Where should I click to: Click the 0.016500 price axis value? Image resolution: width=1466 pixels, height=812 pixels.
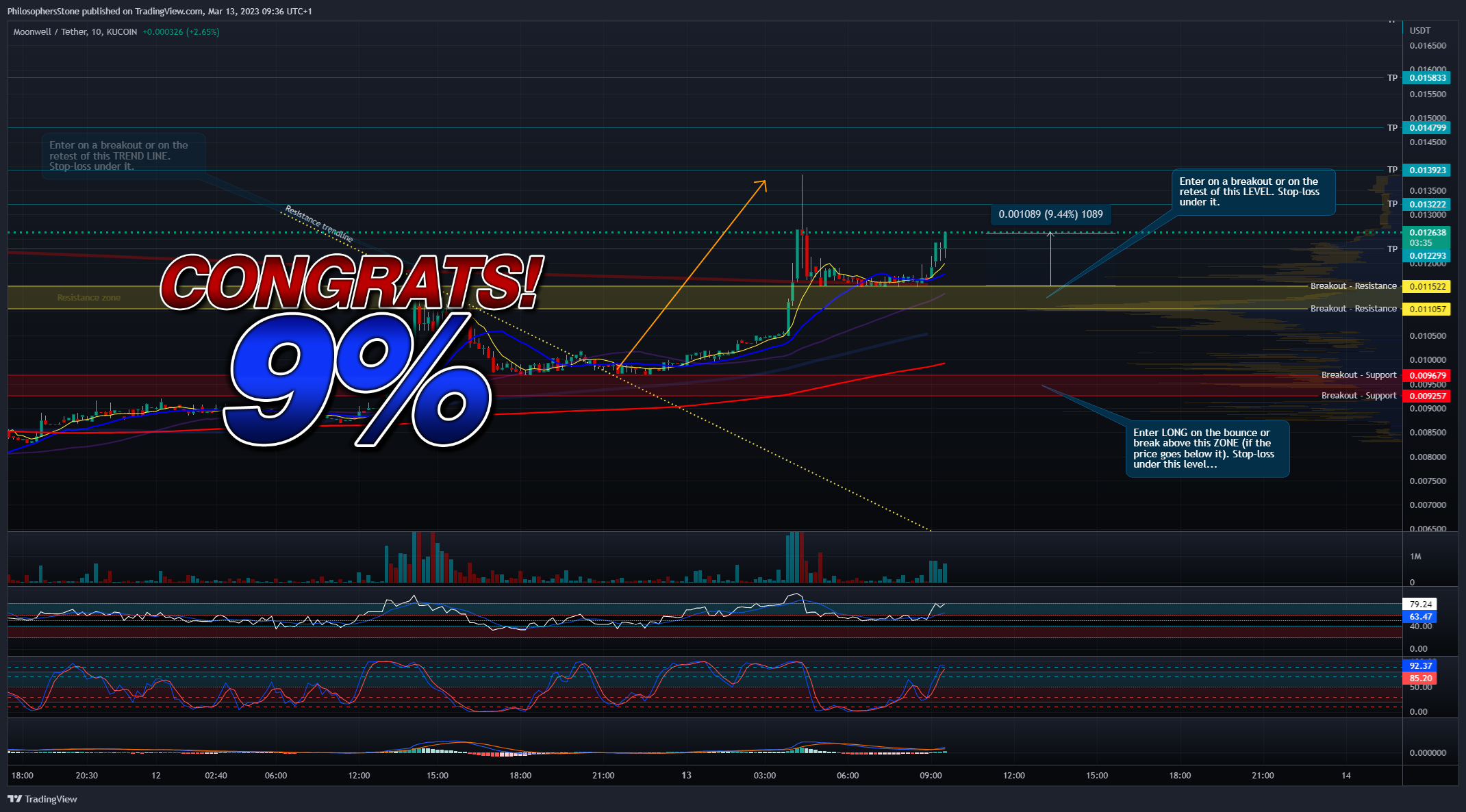point(1428,46)
